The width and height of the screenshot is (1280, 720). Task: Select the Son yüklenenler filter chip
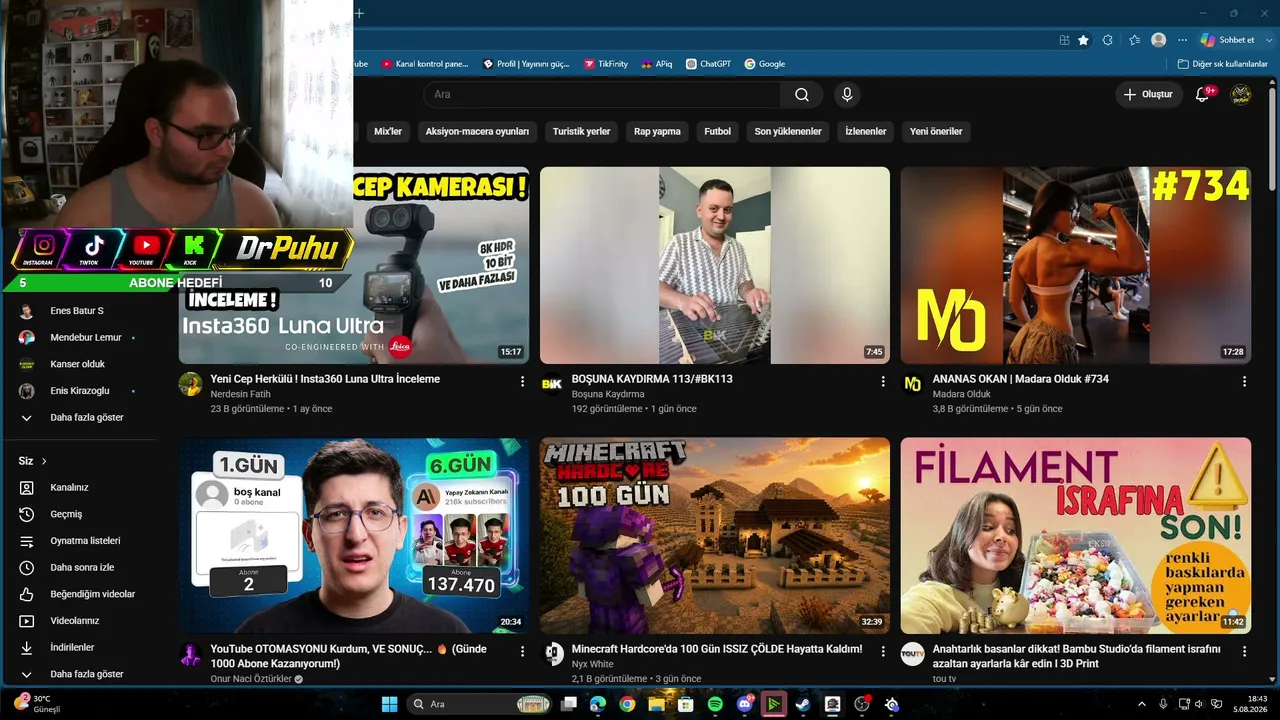click(788, 131)
